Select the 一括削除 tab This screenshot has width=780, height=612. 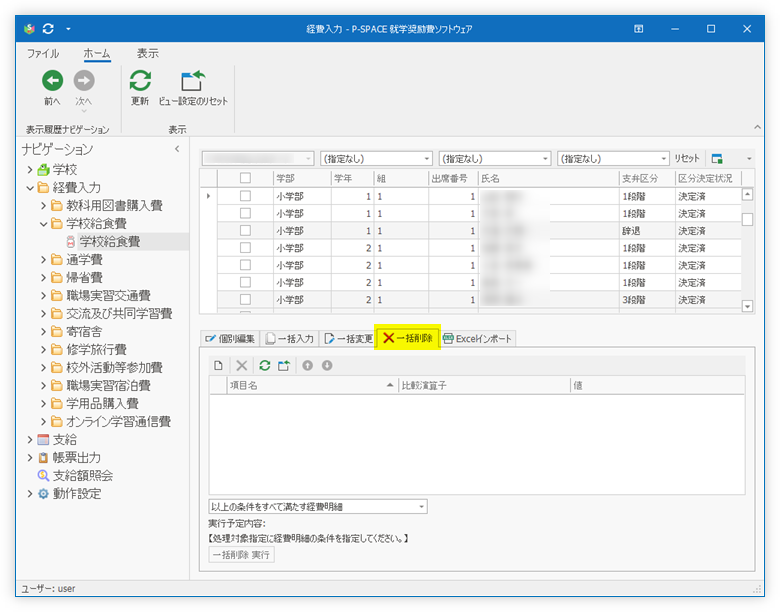click(x=408, y=338)
